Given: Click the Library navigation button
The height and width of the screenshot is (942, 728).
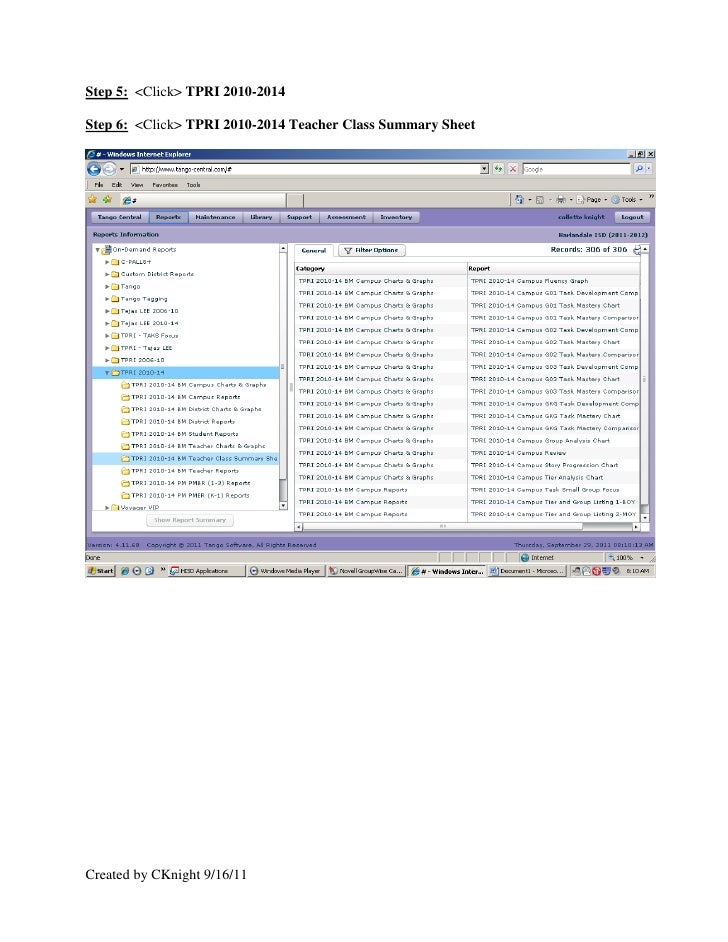Looking at the screenshot, I should 261,217.
